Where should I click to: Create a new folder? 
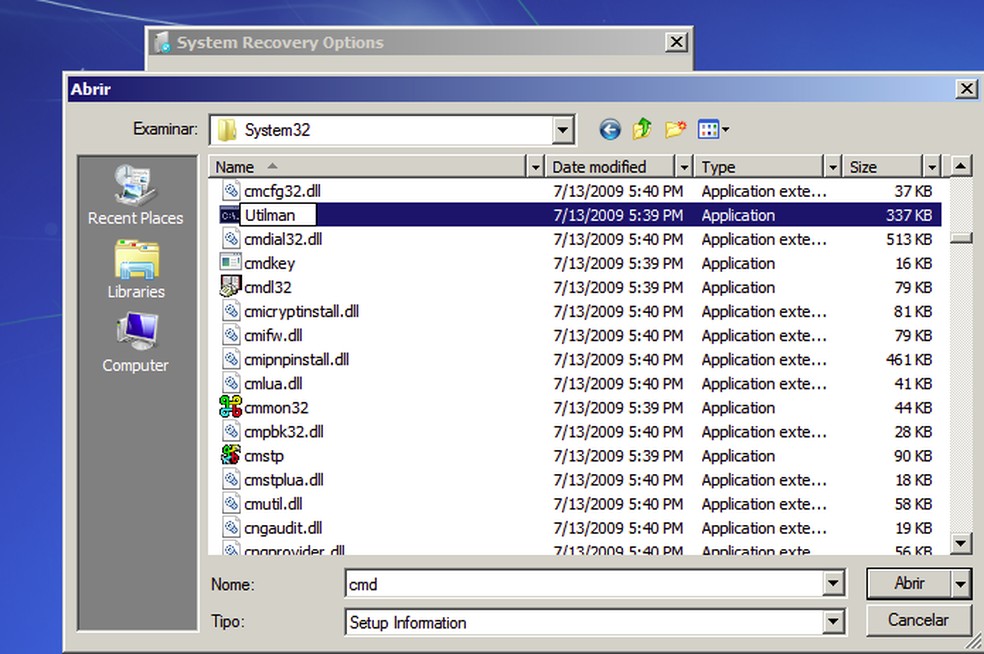click(x=676, y=129)
